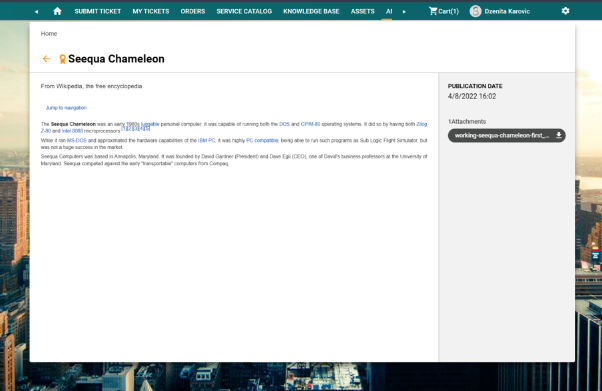Click the orange ribbon badge icon

coord(62,59)
